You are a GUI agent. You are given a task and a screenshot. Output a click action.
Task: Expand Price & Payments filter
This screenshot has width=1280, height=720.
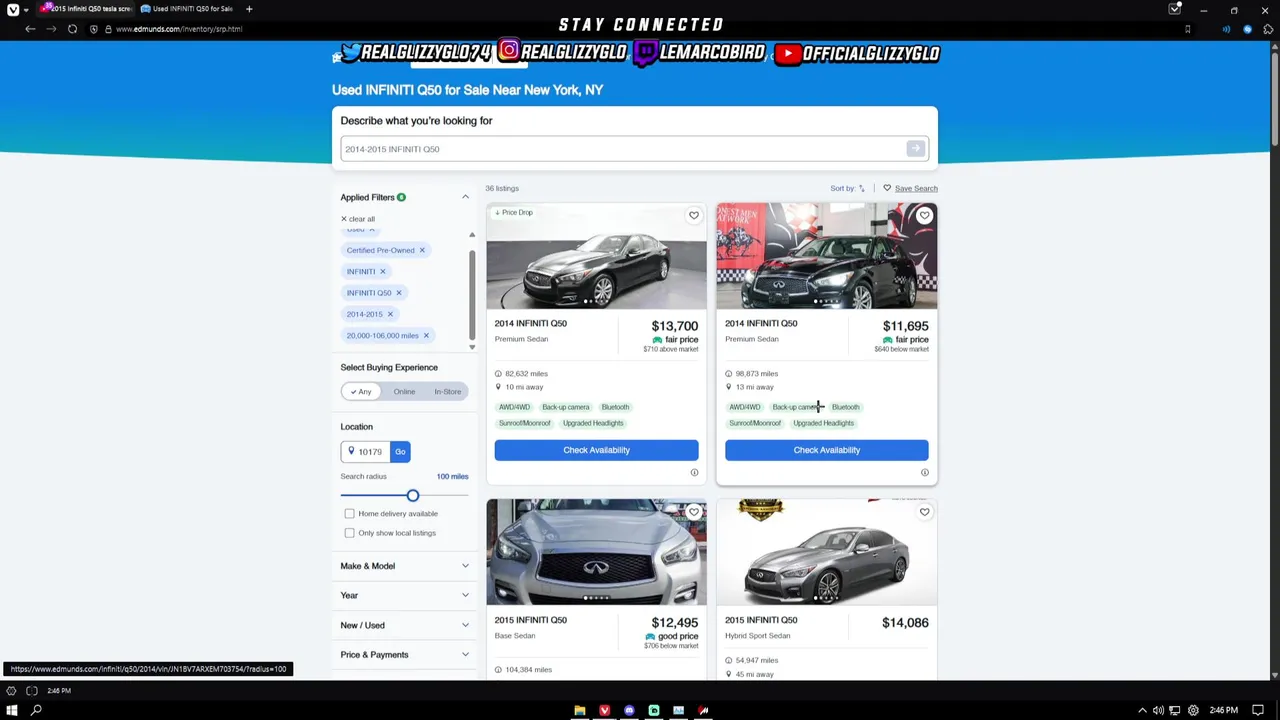click(404, 654)
